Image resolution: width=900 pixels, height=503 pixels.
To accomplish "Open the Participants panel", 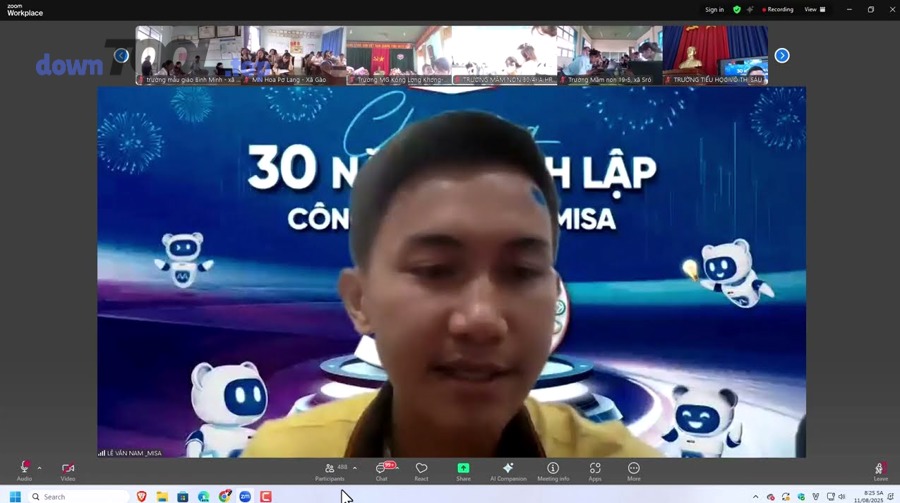I will (331, 471).
